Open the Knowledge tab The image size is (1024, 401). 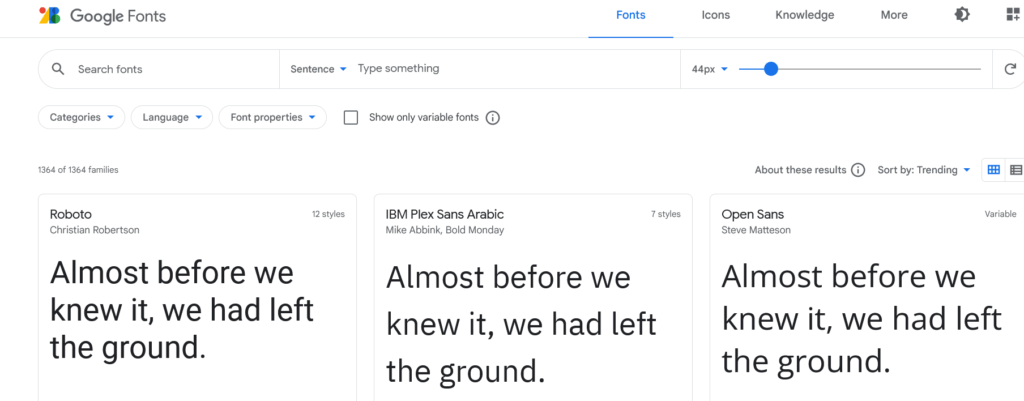[805, 15]
